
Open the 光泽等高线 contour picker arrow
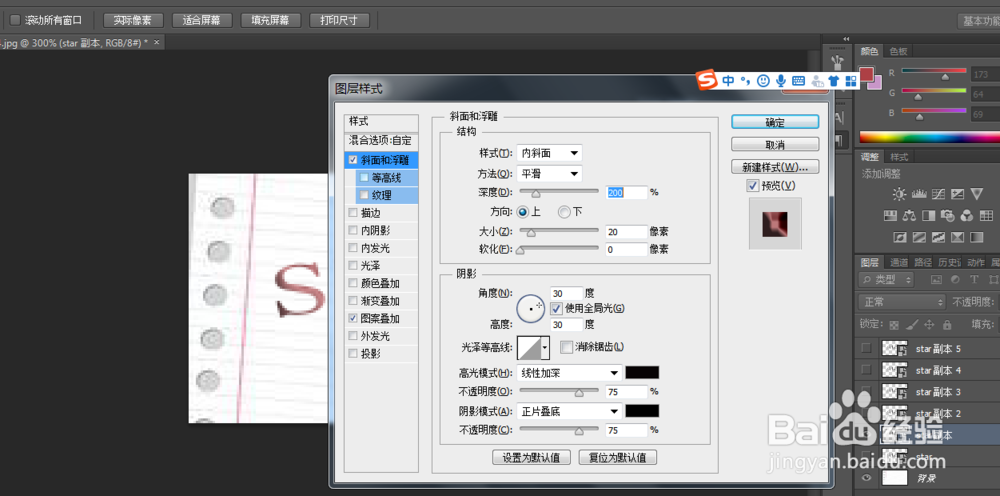point(545,347)
